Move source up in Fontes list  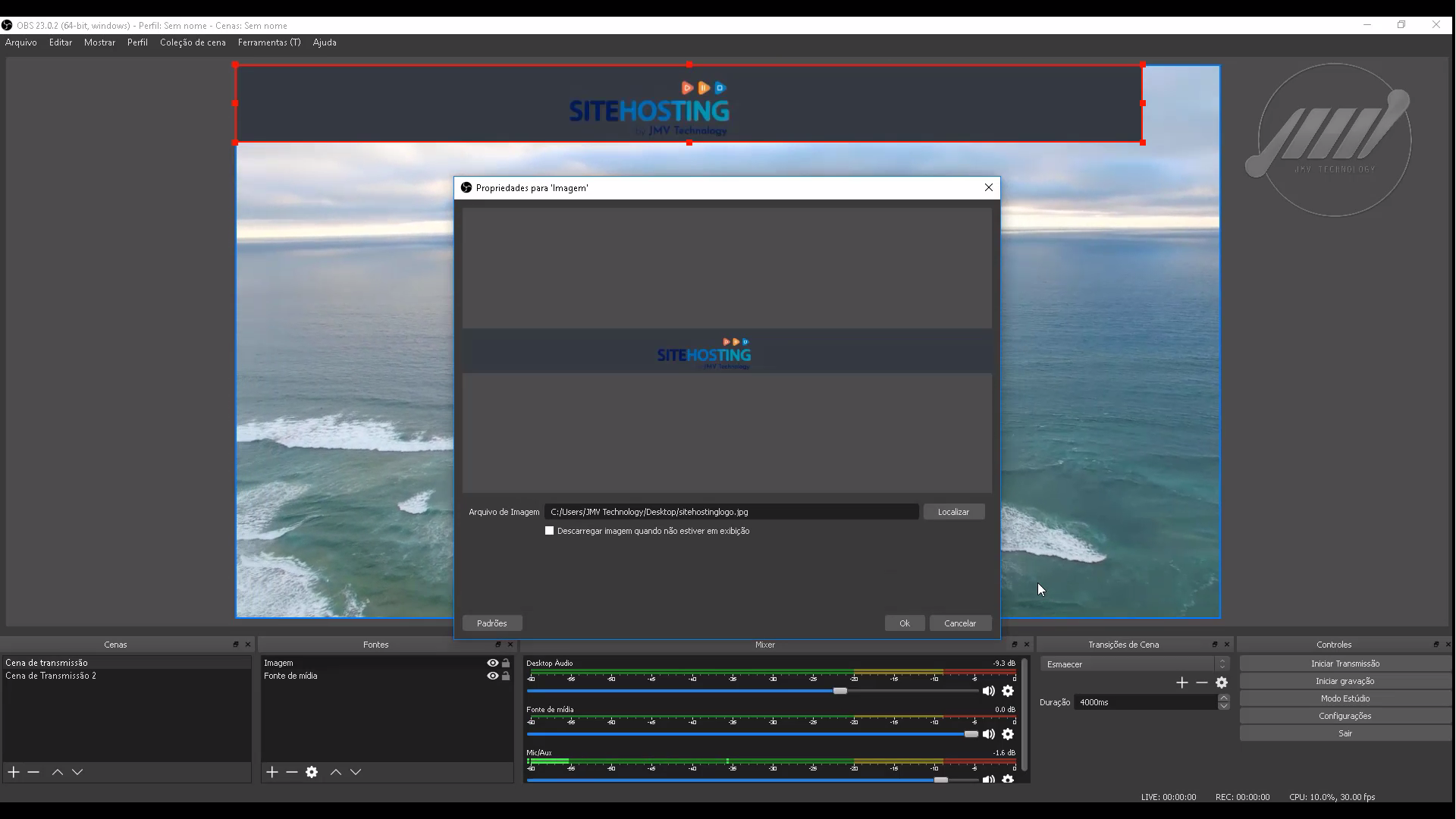[x=336, y=772]
